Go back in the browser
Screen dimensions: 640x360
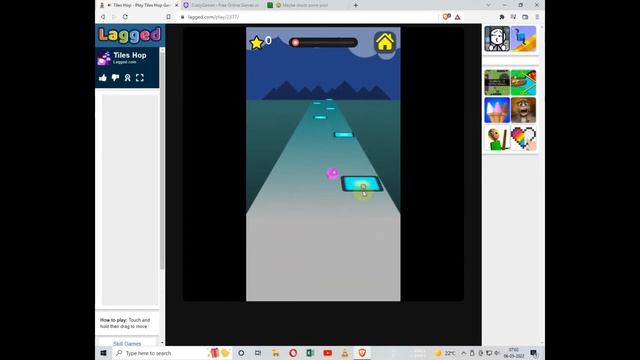point(103,17)
